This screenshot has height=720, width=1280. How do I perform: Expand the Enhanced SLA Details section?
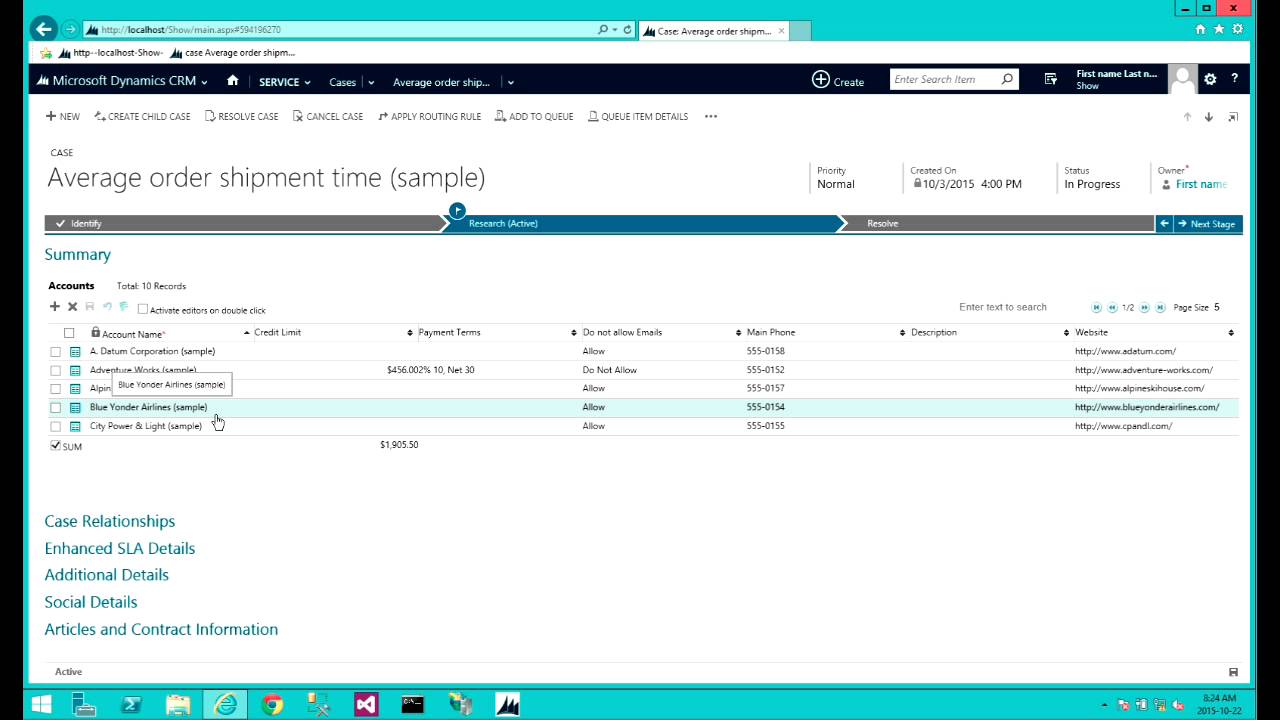[120, 548]
